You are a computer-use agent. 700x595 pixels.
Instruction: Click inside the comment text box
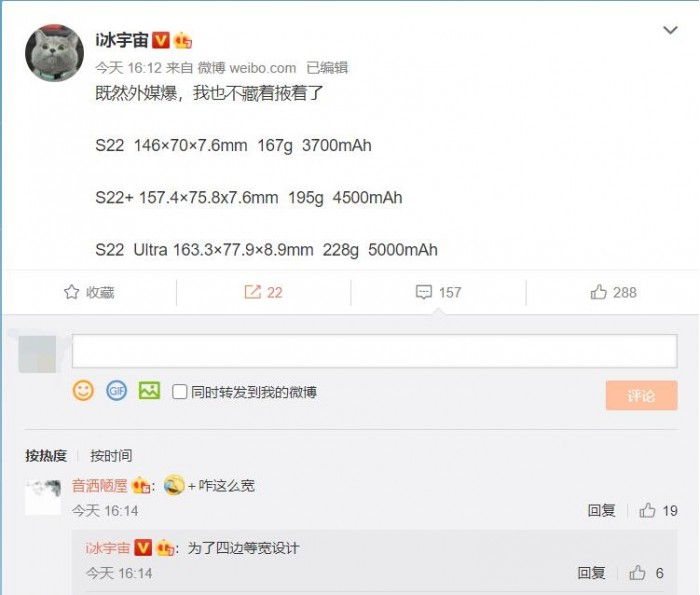(375, 351)
